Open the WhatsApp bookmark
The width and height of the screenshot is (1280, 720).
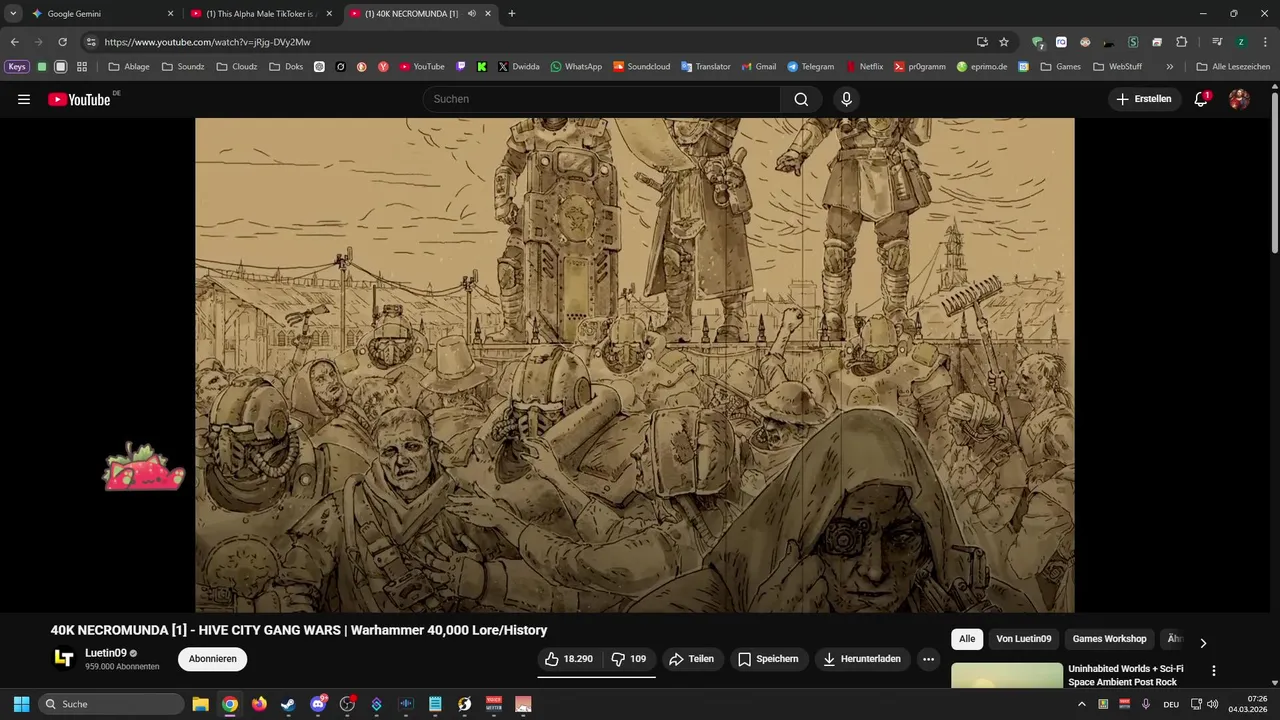tap(576, 67)
